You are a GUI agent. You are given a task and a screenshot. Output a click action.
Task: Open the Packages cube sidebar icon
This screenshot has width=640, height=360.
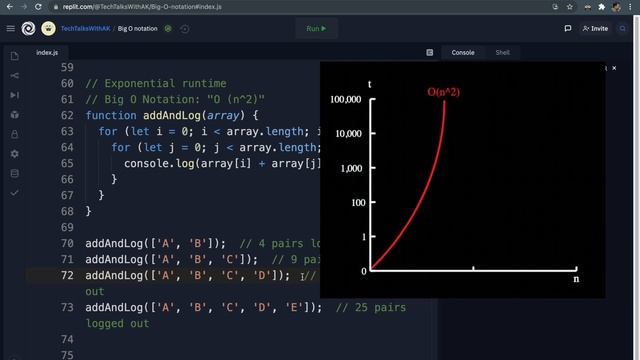click(15, 115)
